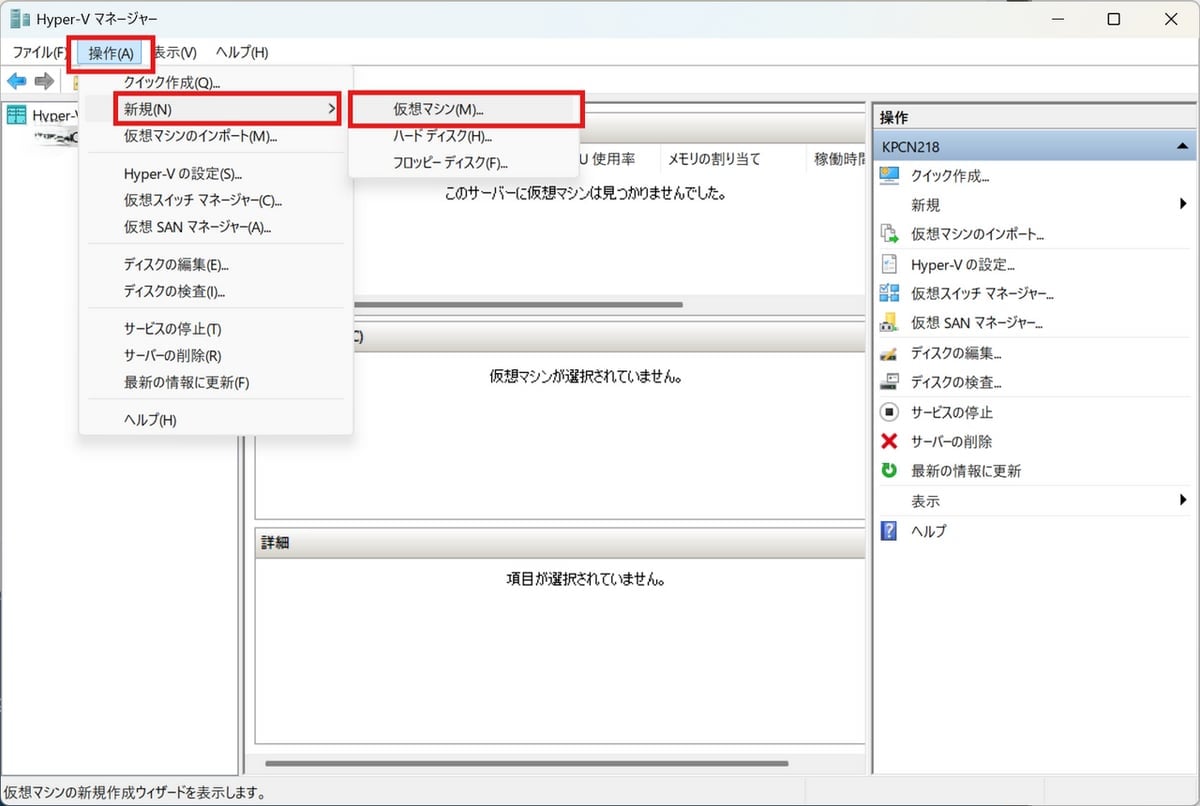Click the horizontal scrollbar under virtual machines list
This screenshot has width=1200, height=806.
tap(520, 304)
